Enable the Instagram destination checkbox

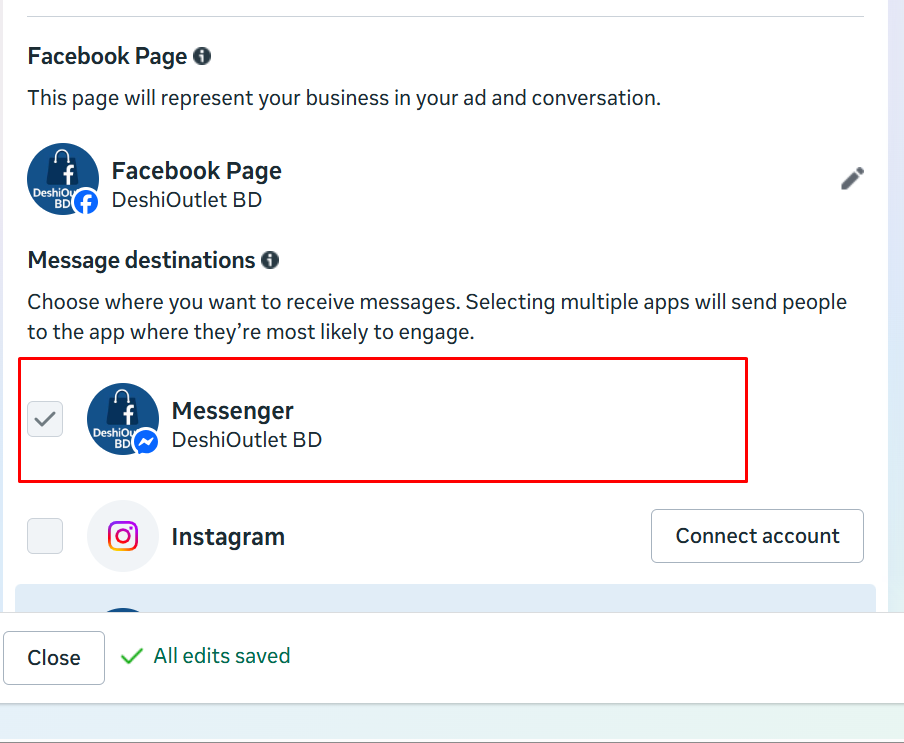[x=45, y=536]
